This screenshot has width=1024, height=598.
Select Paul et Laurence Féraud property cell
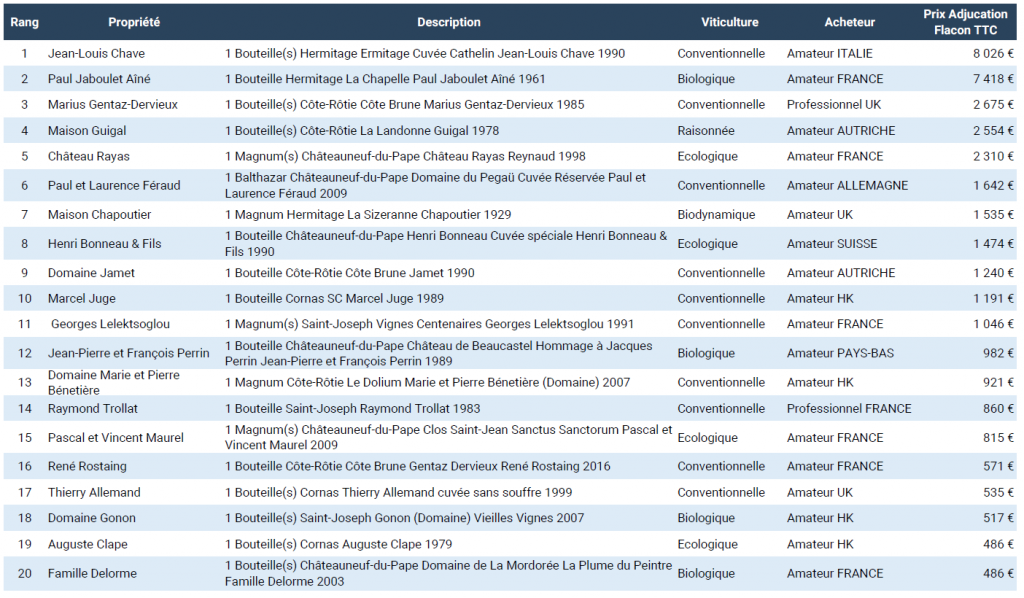pyautogui.click(x=114, y=185)
